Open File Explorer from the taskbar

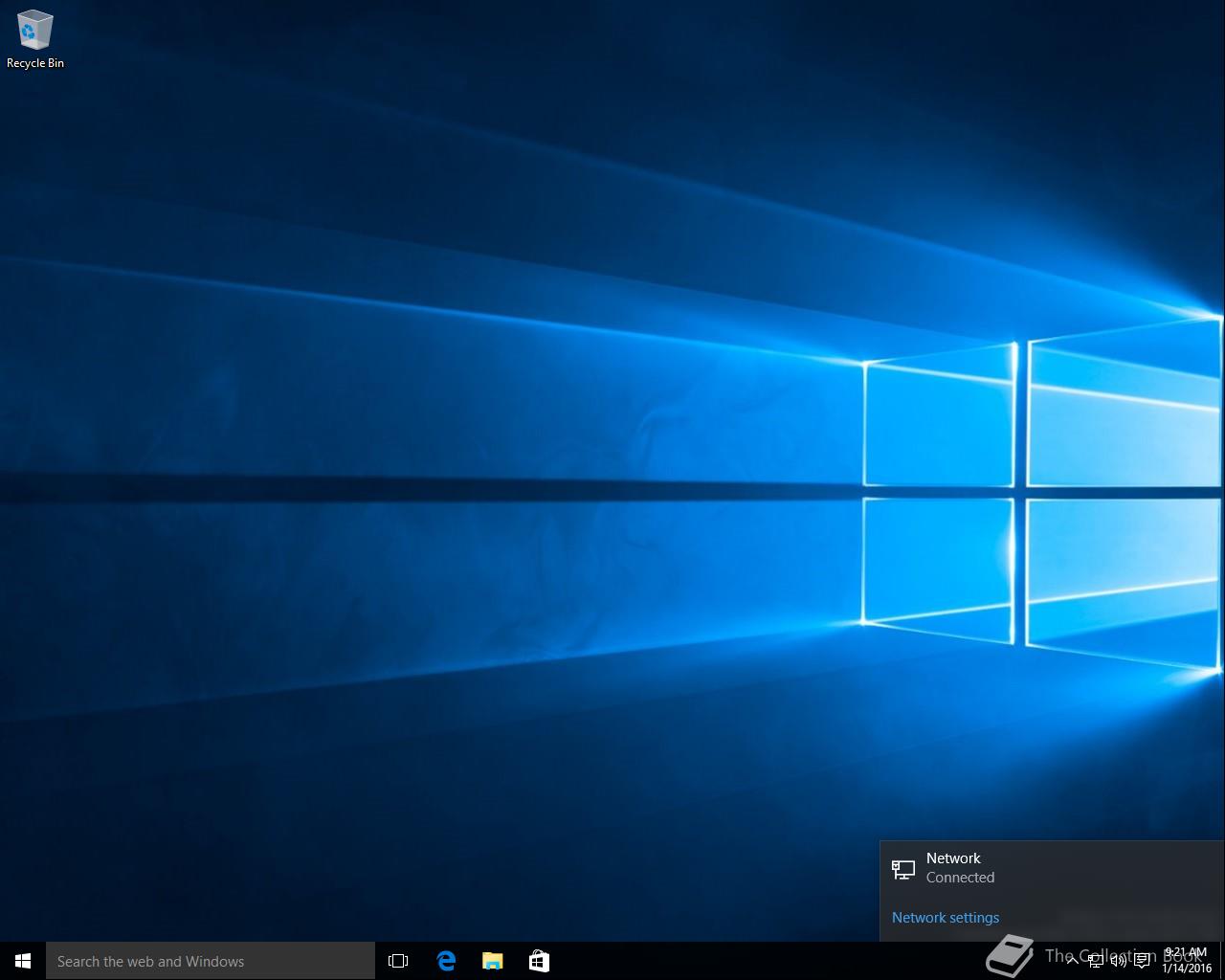click(x=492, y=961)
